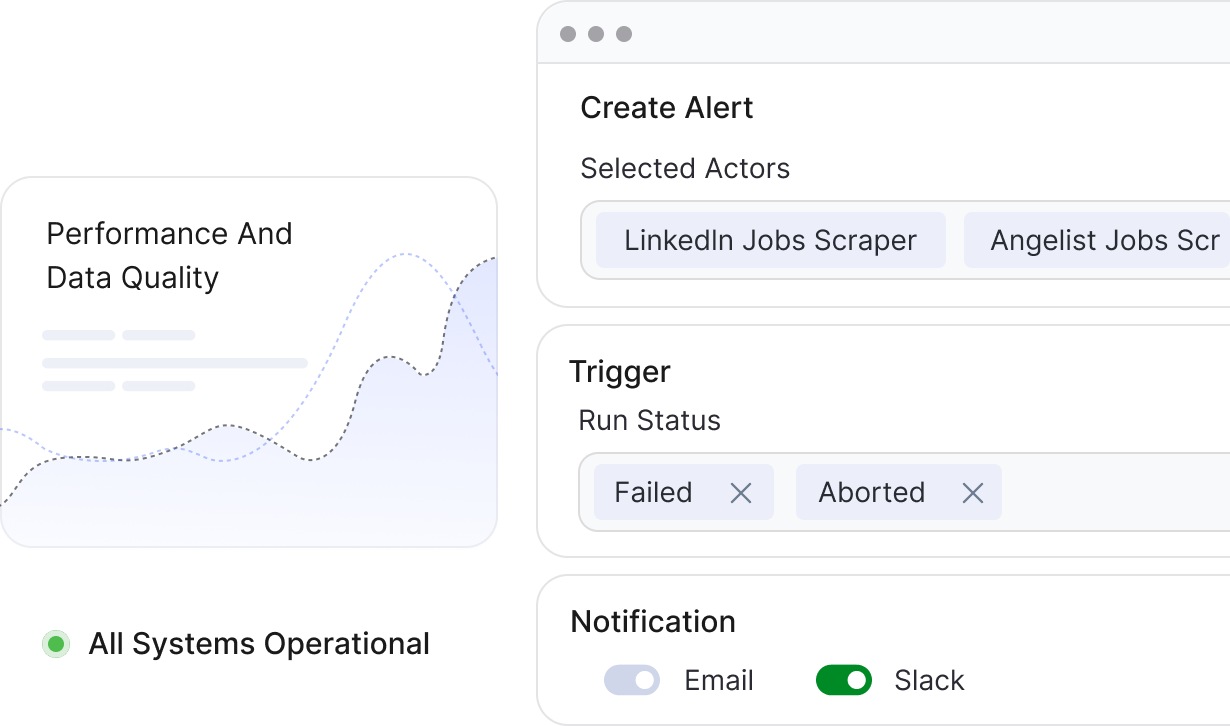Click the Create Alert heading
This screenshot has width=1230, height=726.
pyautogui.click(x=666, y=108)
